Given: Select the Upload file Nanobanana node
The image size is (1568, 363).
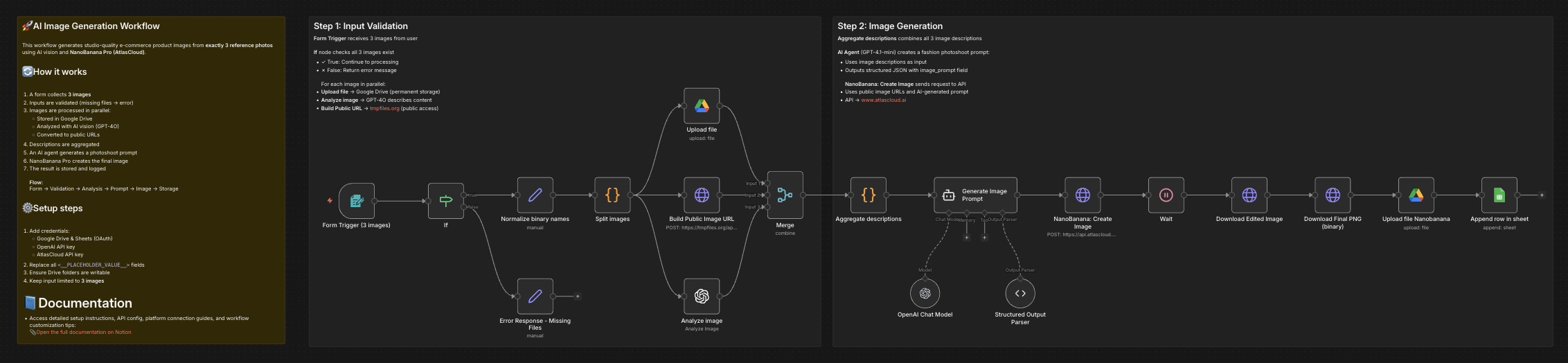Looking at the screenshot, I should pos(1416,195).
